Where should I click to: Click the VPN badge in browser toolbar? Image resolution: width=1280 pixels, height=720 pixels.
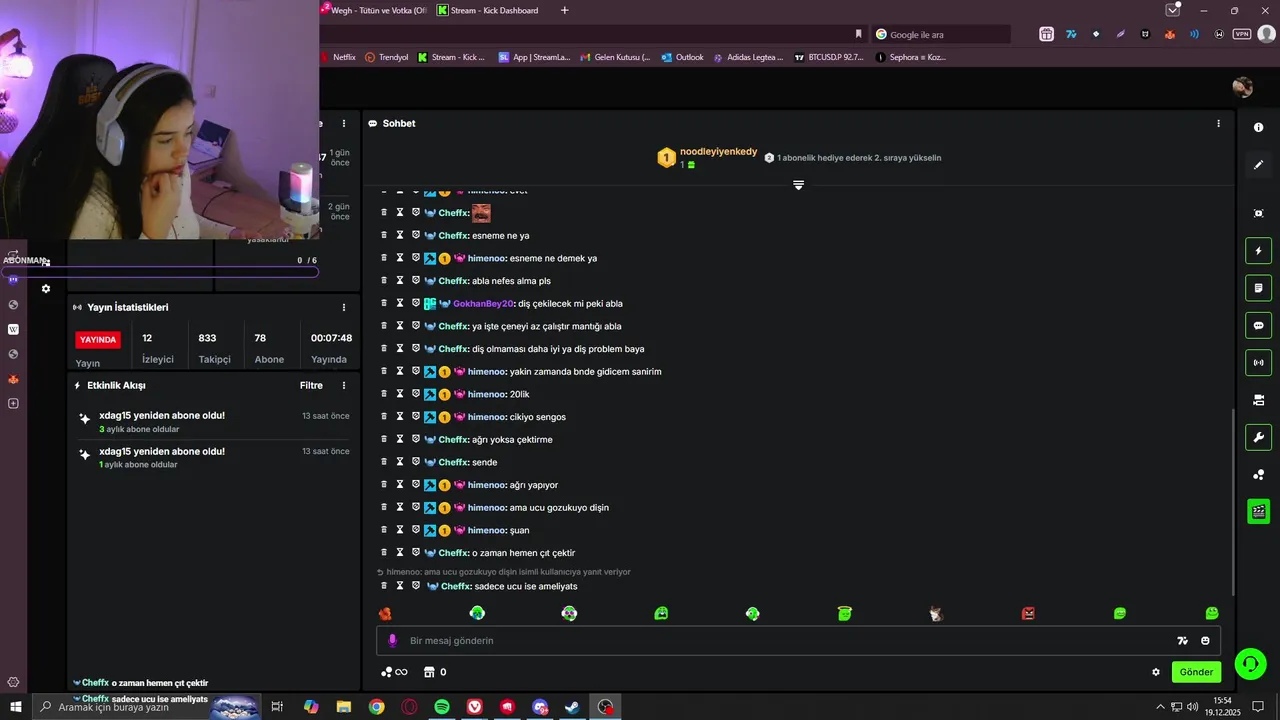click(x=1242, y=34)
